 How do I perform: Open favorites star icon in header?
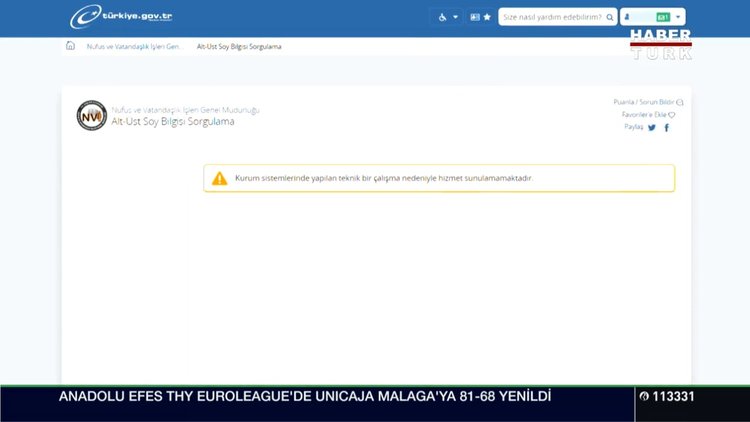tap(487, 17)
